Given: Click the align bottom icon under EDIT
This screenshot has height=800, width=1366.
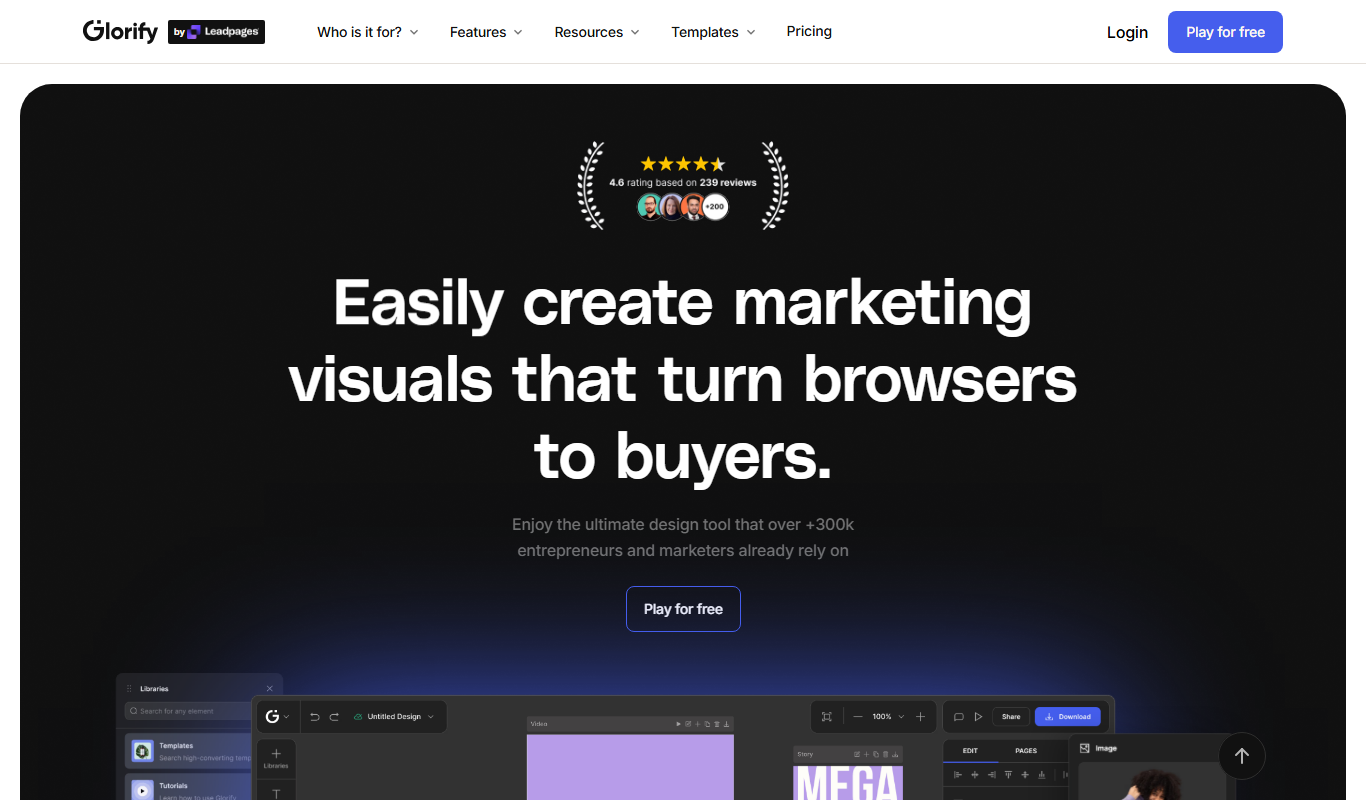Looking at the screenshot, I should tap(1042, 775).
